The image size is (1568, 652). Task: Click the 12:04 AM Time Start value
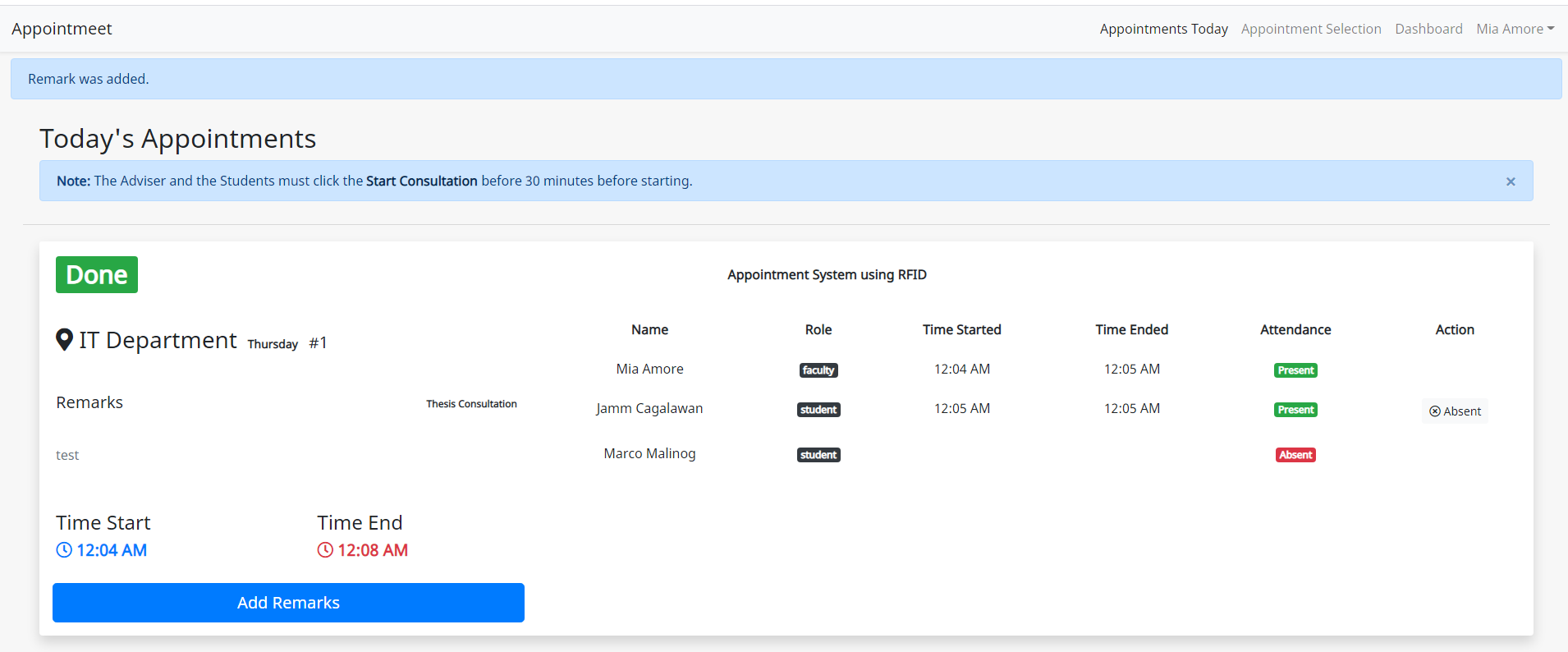pos(112,550)
